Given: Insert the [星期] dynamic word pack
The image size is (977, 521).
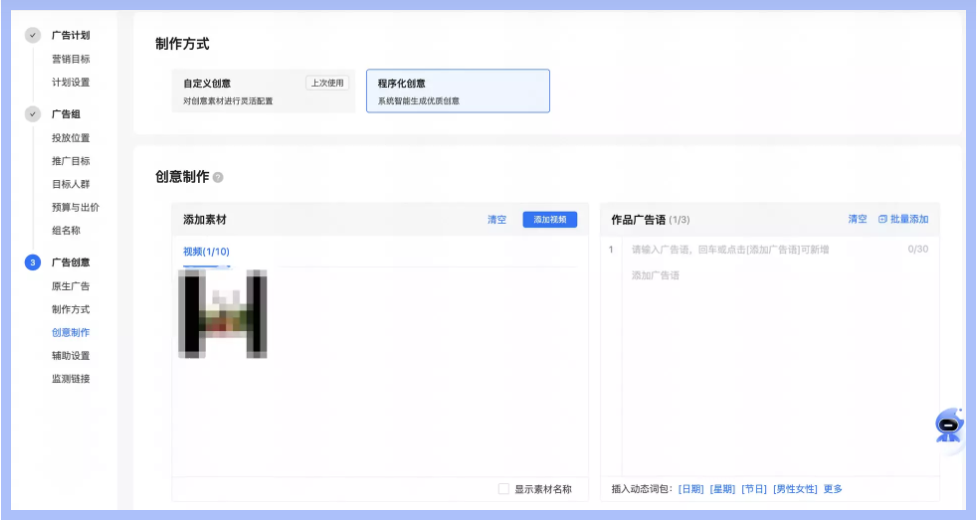Looking at the screenshot, I should coord(723,489).
